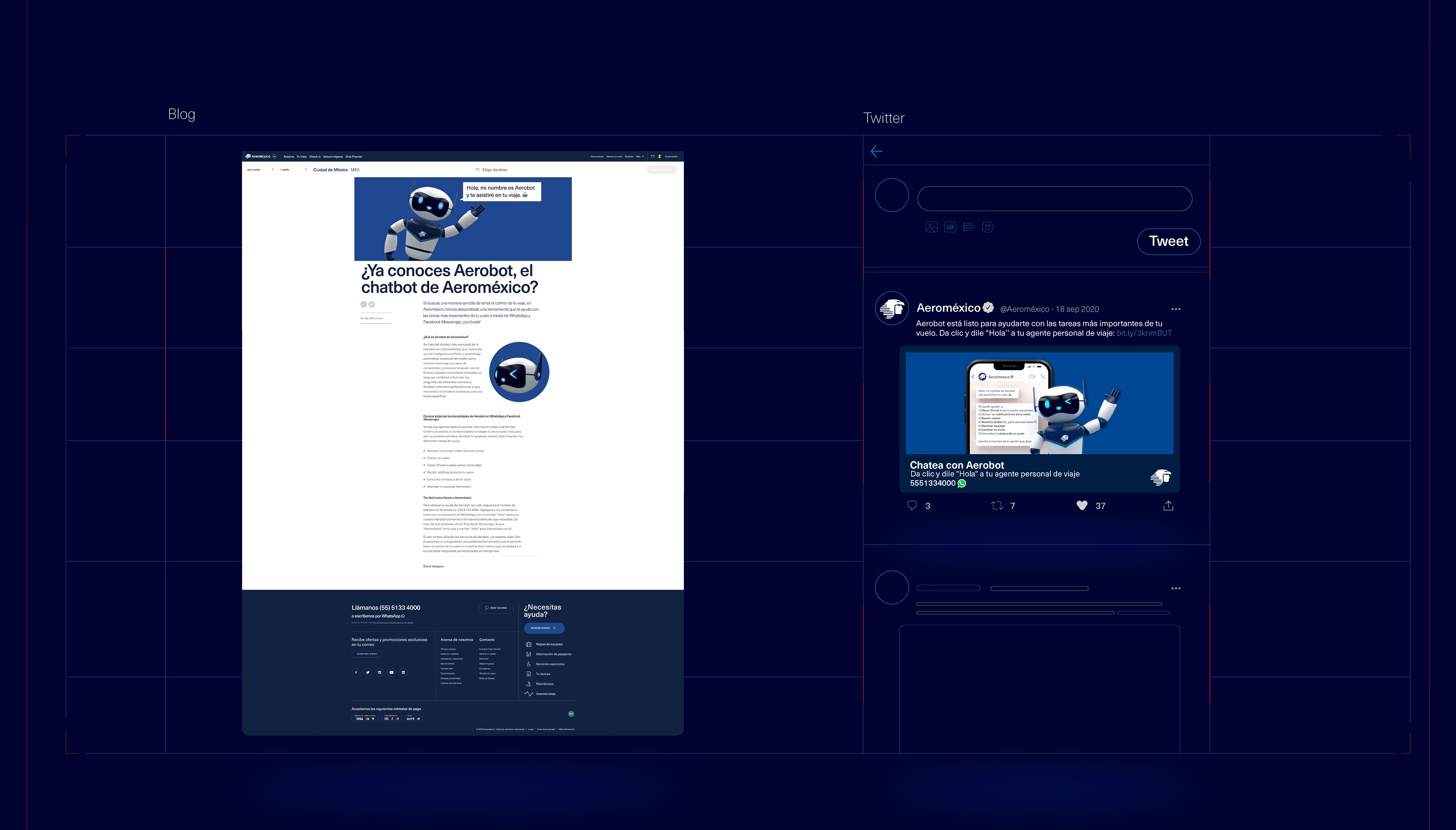Click the empty profile circle in tweet composer
The width and height of the screenshot is (1456, 830).
(x=892, y=195)
